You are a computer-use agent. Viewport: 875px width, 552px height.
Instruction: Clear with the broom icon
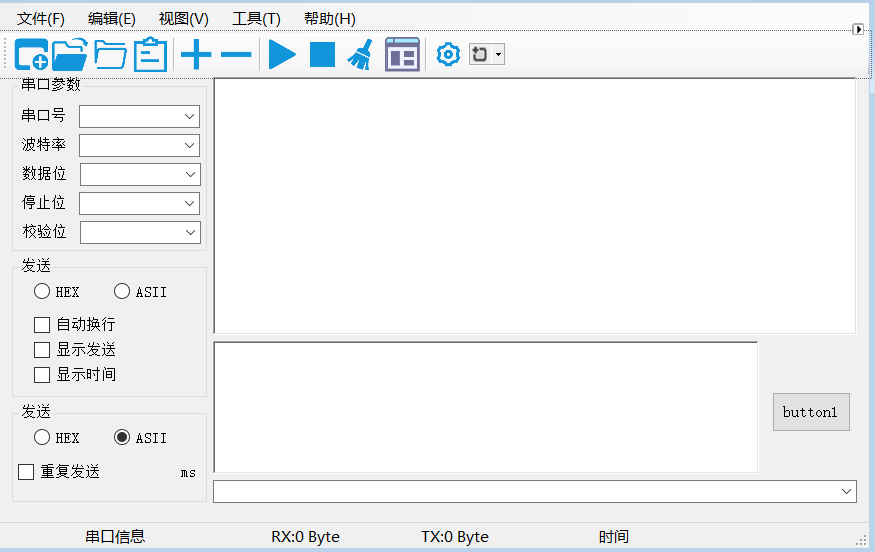tap(360, 55)
